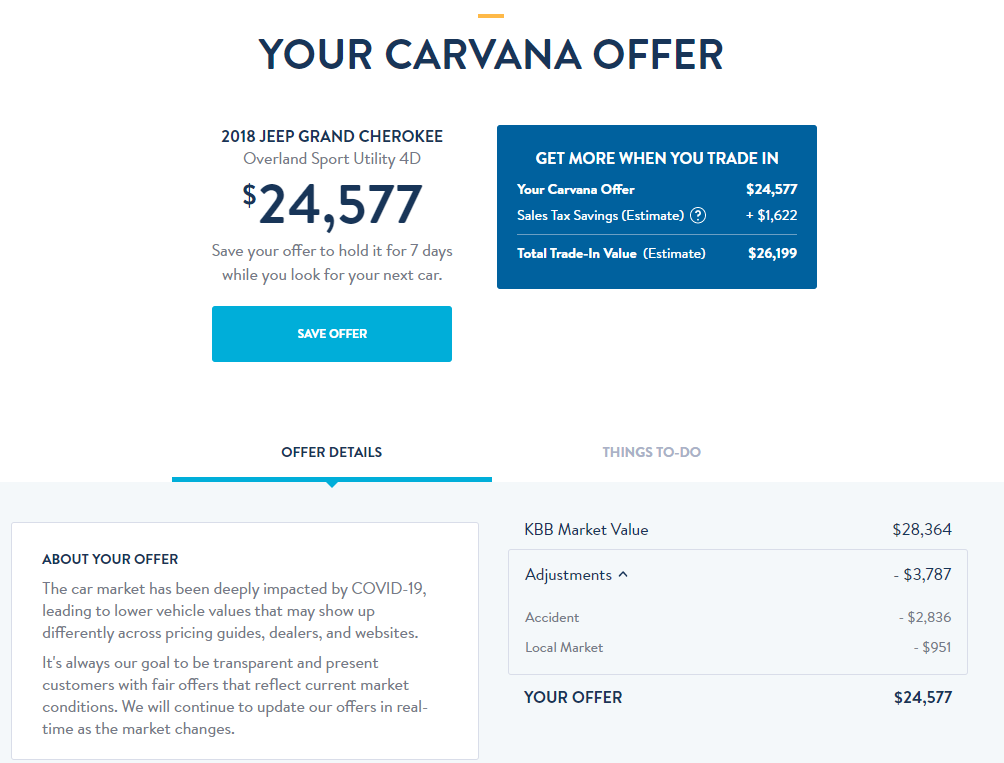The width and height of the screenshot is (1004, 763).
Task: Click the Adjustments label
Action: point(568,575)
